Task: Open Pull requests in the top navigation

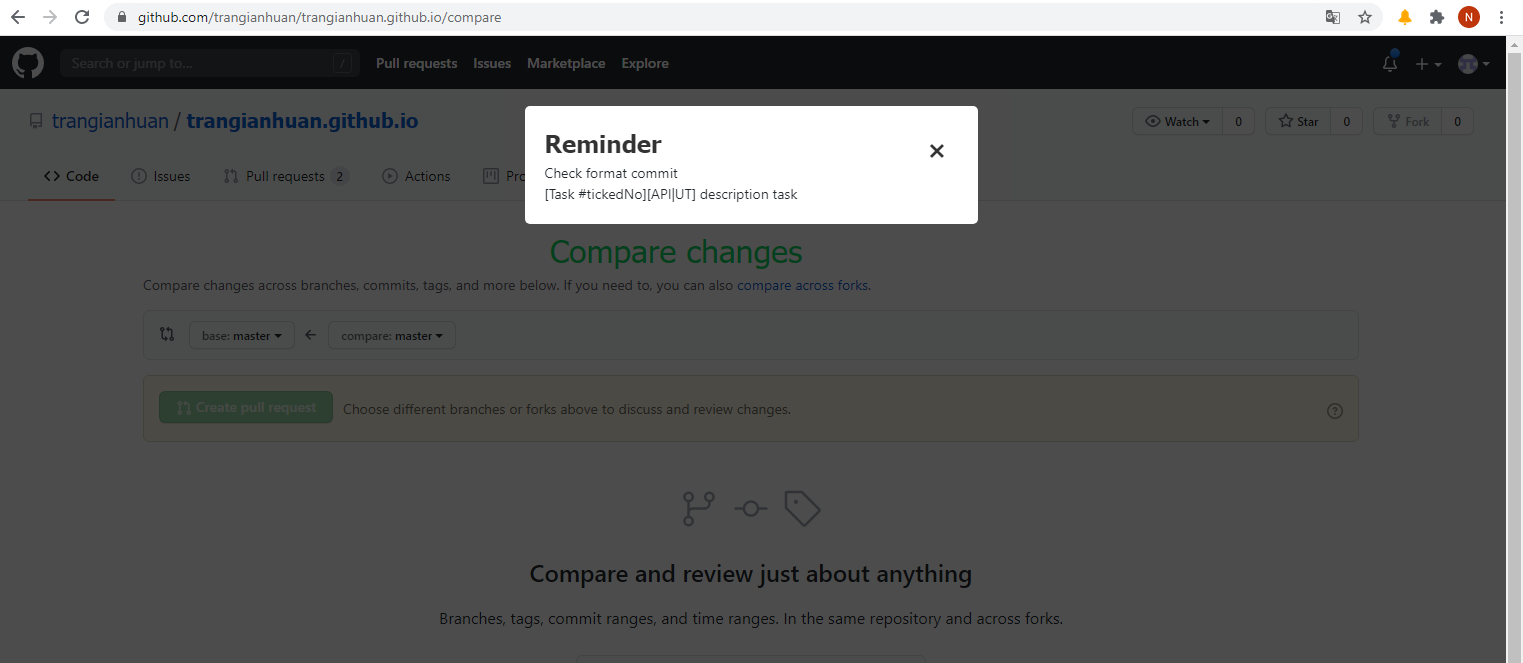Action: click(416, 63)
